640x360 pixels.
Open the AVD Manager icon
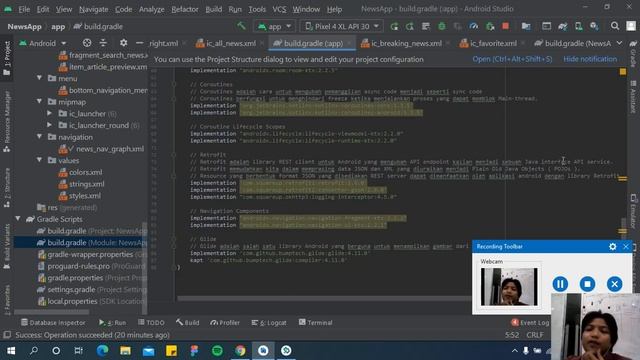coord(578,27)
